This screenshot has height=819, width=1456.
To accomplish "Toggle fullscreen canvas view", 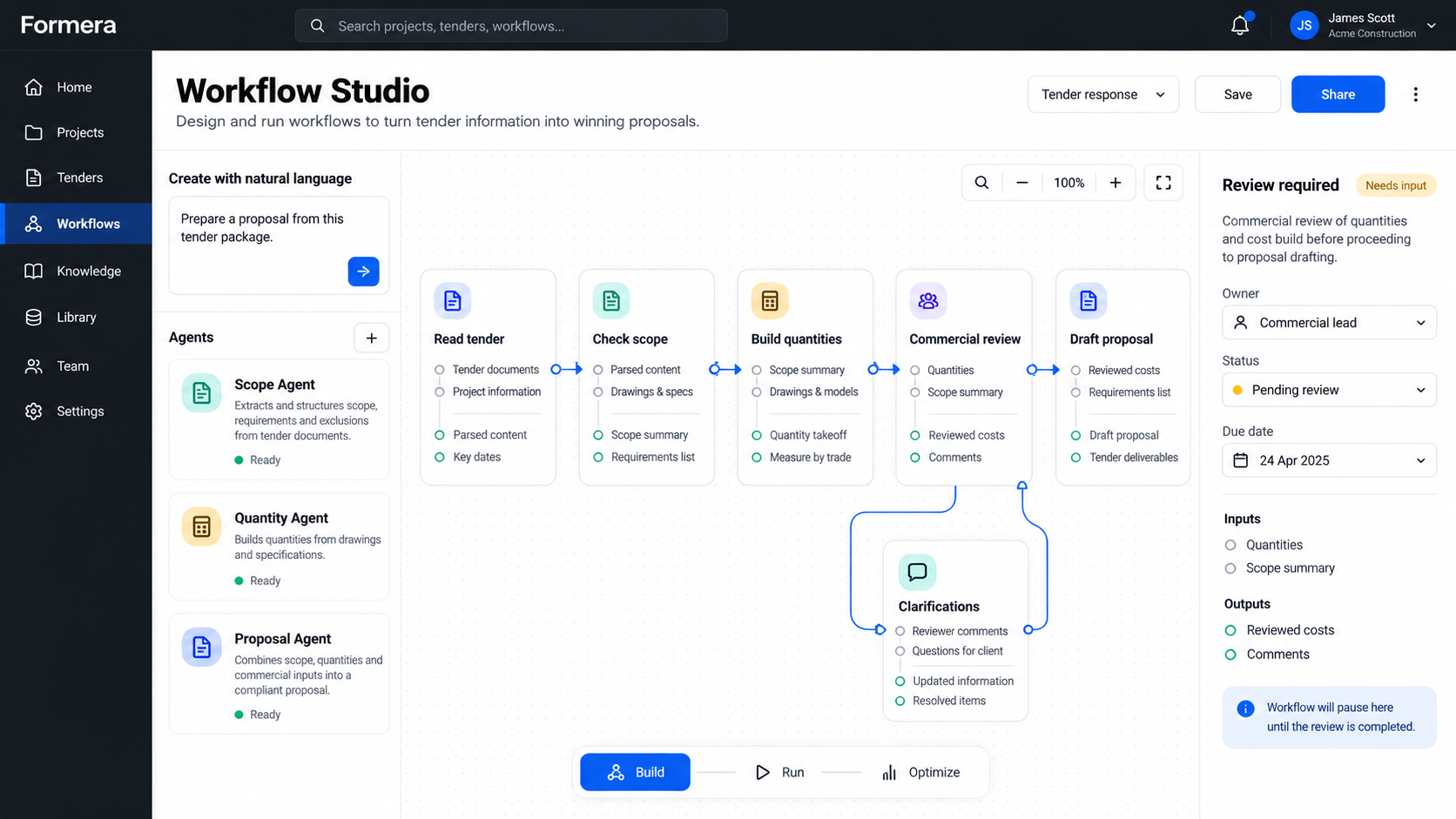I will click(1163, 183).
